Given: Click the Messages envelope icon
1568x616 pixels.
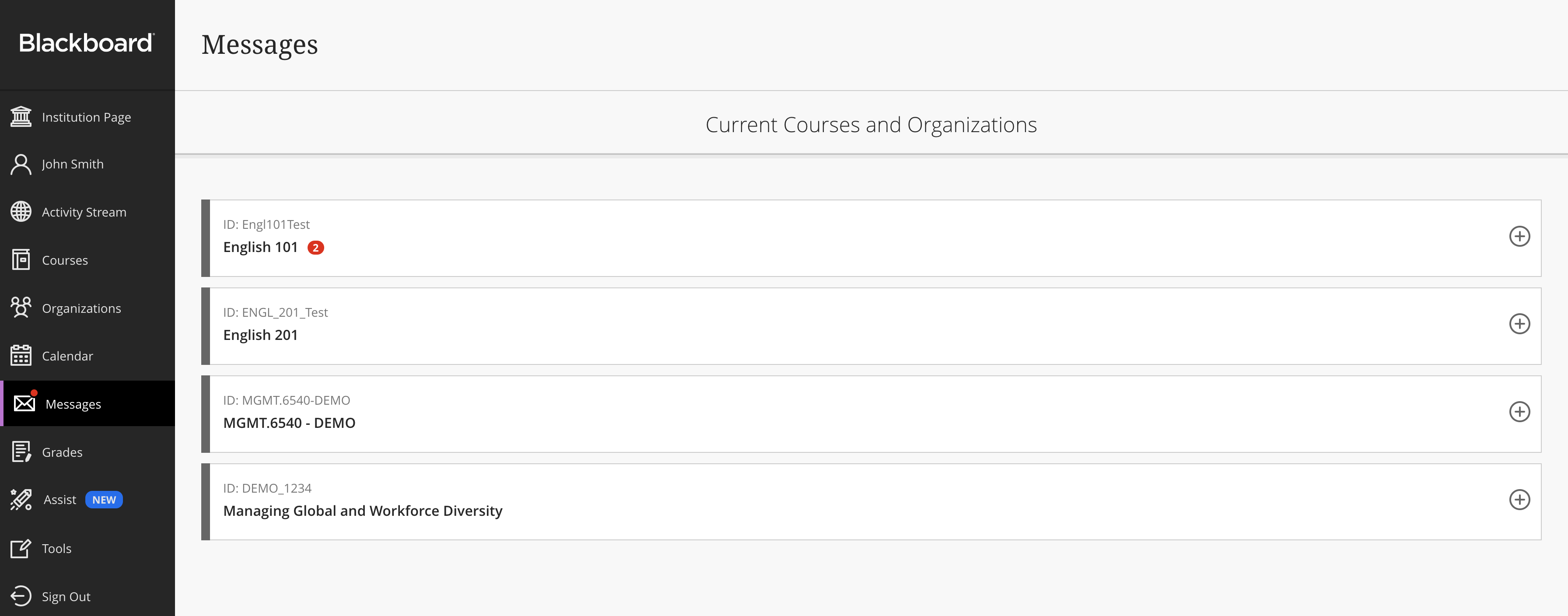Looking at the screenshot, I should [x=24, y=403].
